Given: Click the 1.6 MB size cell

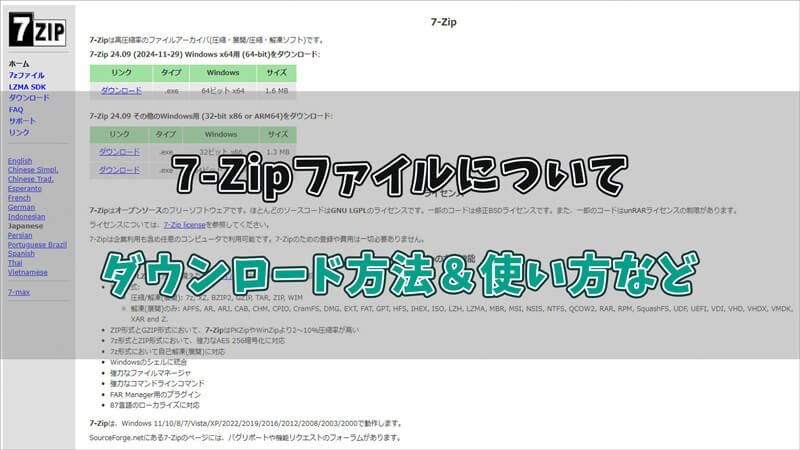Looking at the screenshot, I should 277,91.
